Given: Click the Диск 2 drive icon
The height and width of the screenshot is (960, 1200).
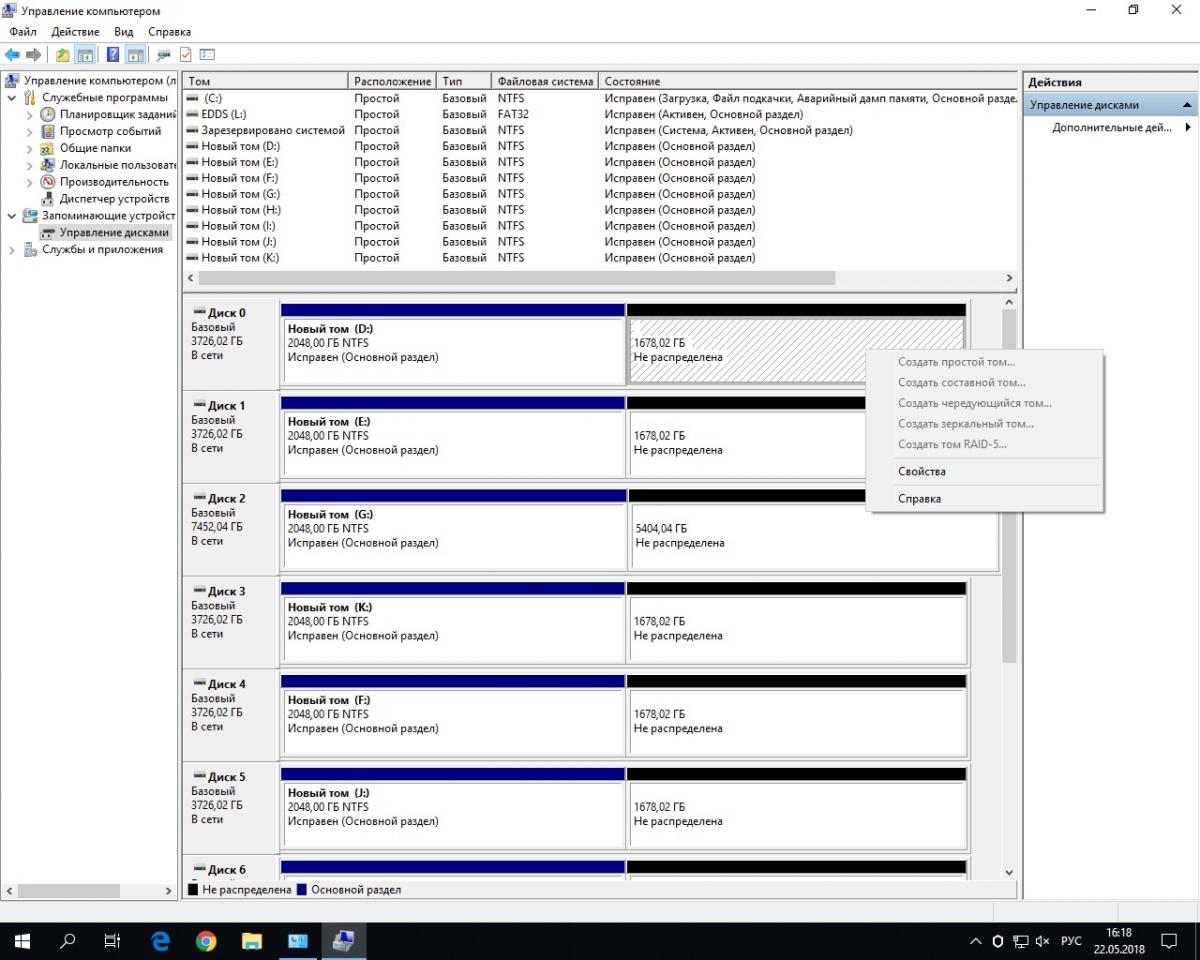Looking at the screenshot, I should 199,498.
